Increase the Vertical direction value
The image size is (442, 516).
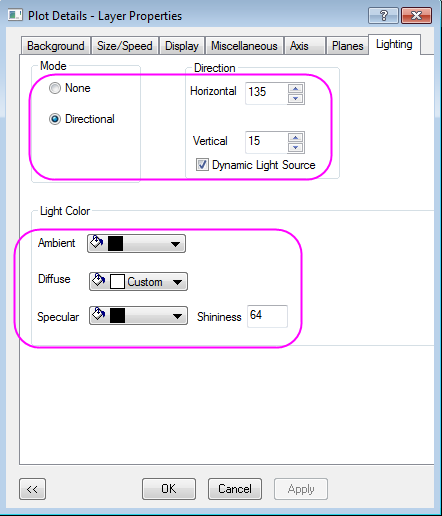[x=295, y=138]
